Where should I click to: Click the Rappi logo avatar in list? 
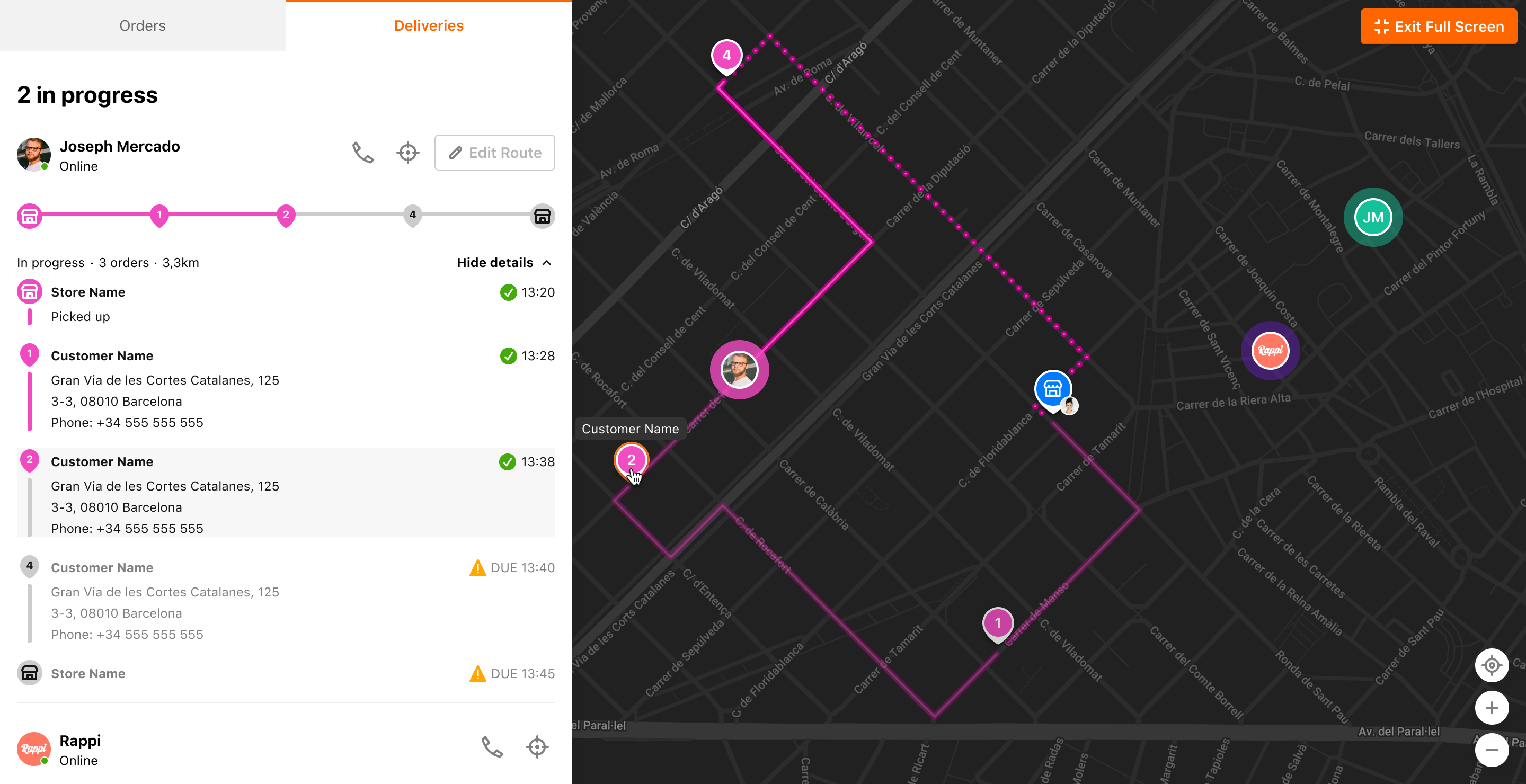pos(33,749)
